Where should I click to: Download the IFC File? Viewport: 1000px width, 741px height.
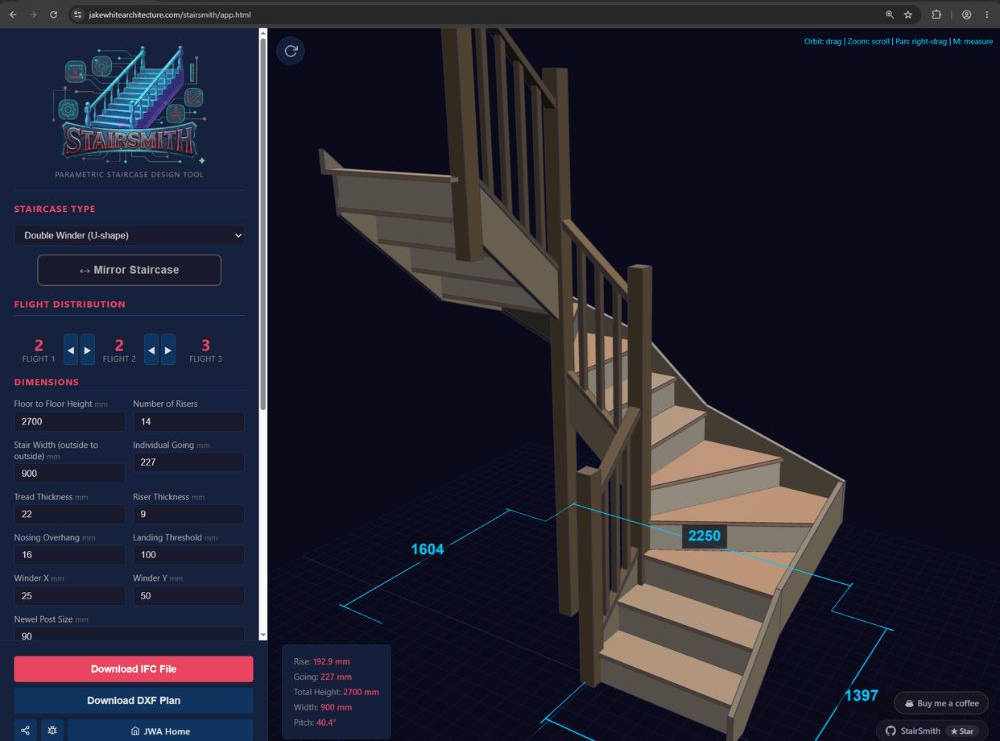click(x=133, y=669)
